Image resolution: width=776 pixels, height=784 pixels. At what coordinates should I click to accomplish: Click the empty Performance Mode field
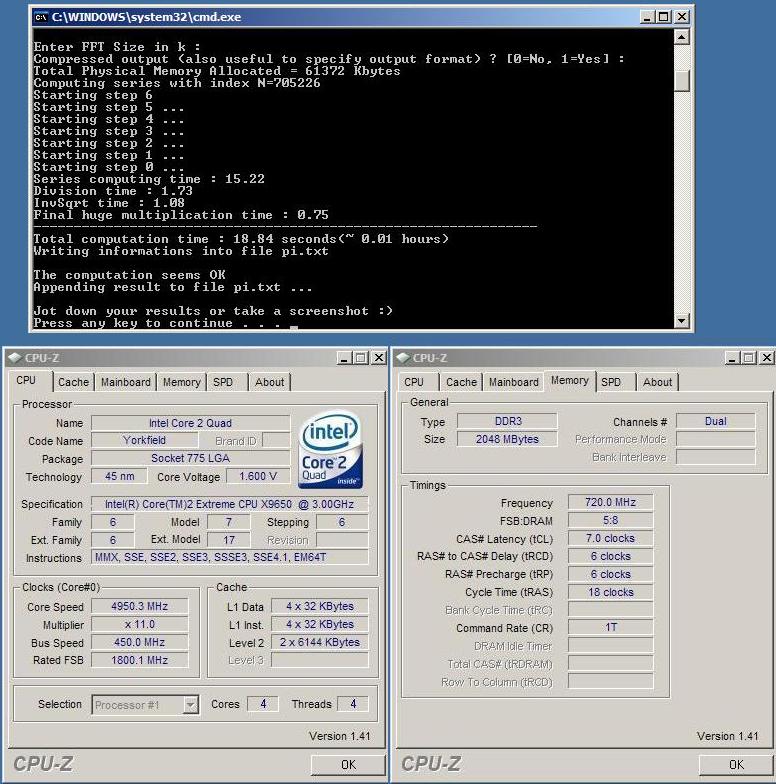pos(716,439)
